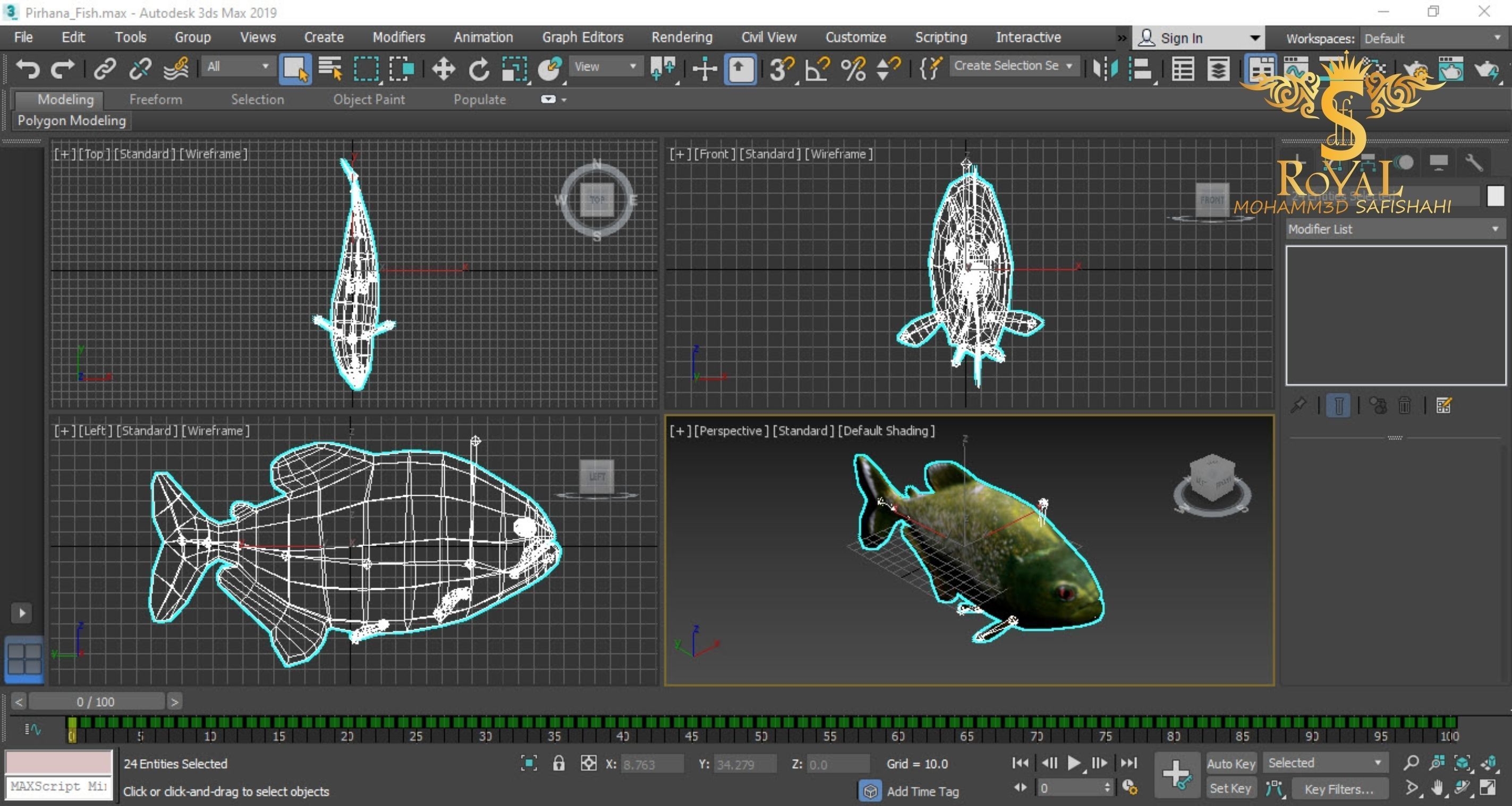
Task: Click Edit Named Selection Sets icon
Action: (930, 69)
